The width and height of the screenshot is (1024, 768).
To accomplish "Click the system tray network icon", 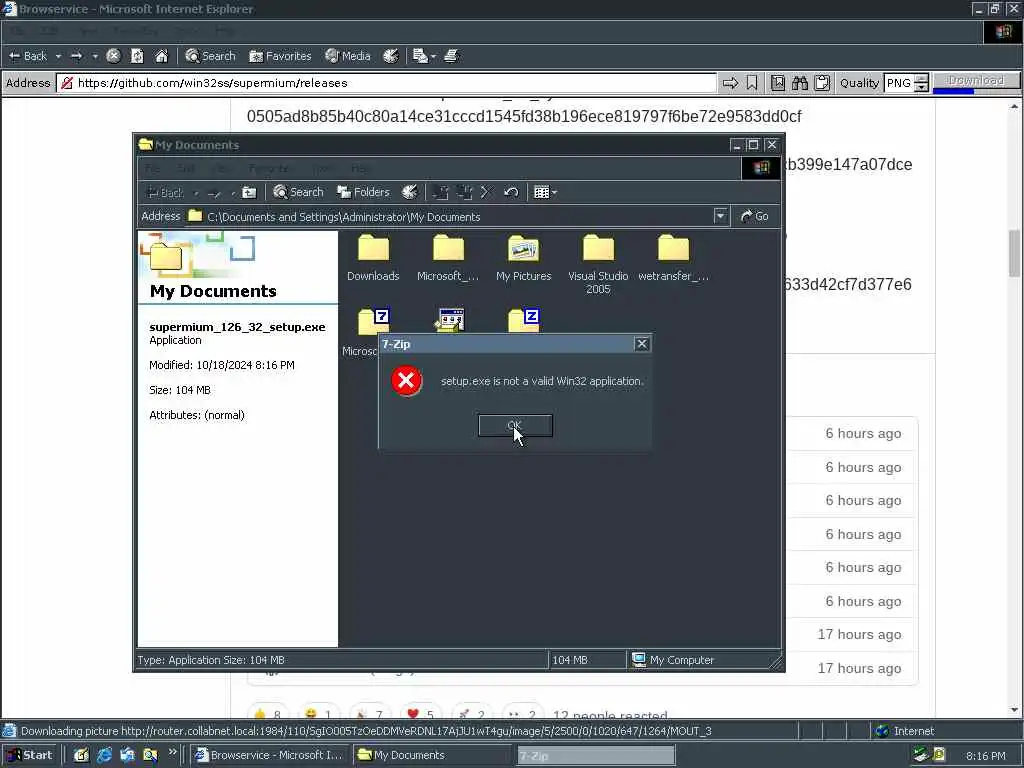I will [921, 755].
